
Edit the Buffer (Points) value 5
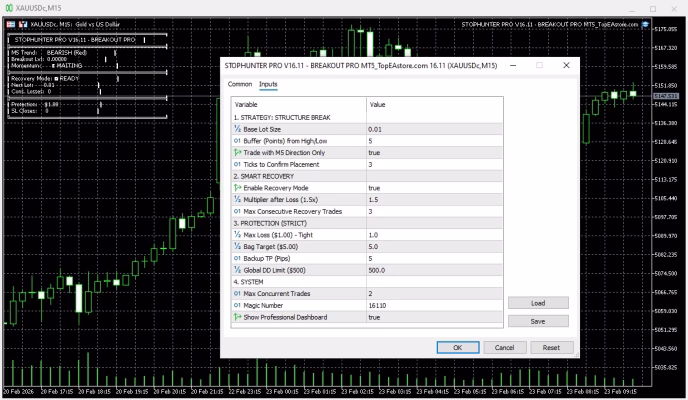click(434, 141)
